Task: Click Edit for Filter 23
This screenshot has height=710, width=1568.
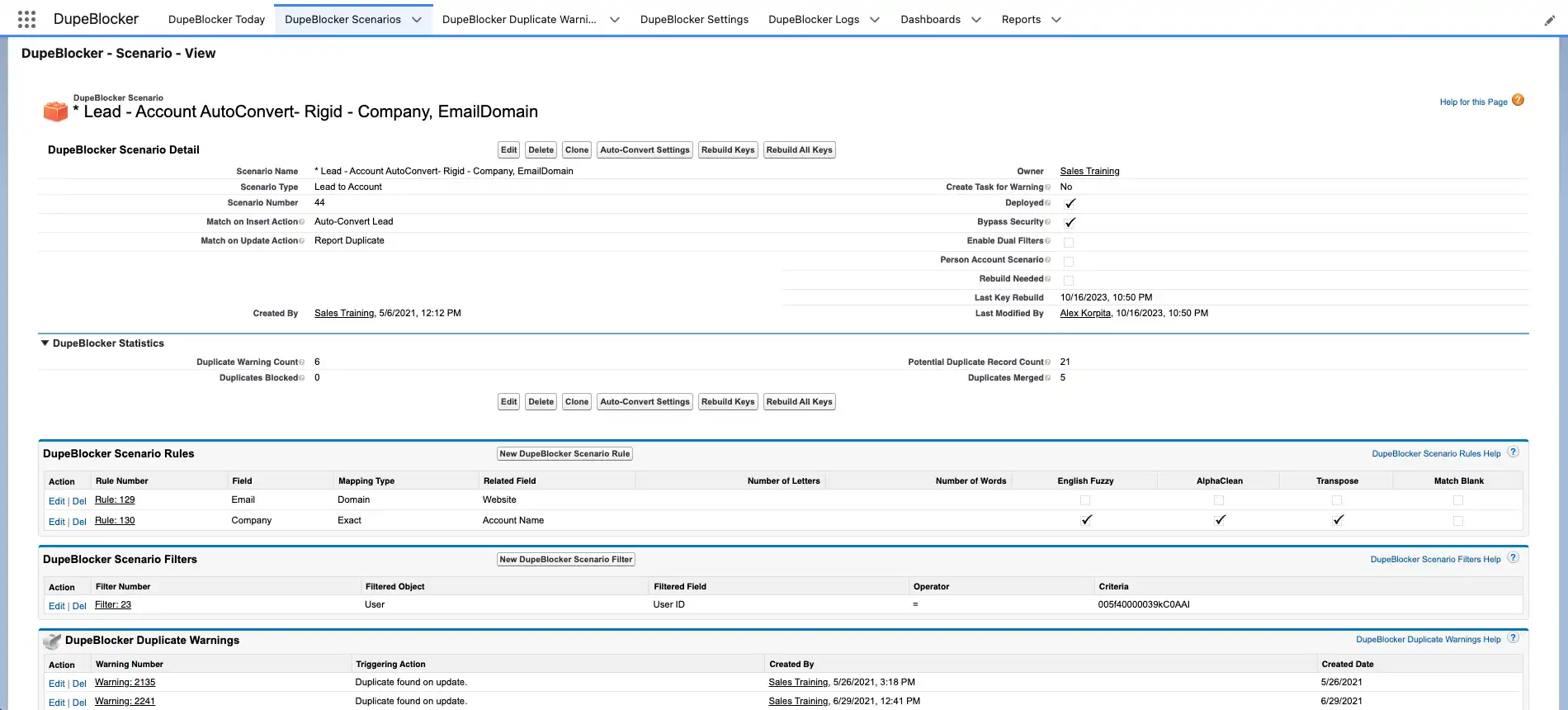Action: [x=56, y=606]
